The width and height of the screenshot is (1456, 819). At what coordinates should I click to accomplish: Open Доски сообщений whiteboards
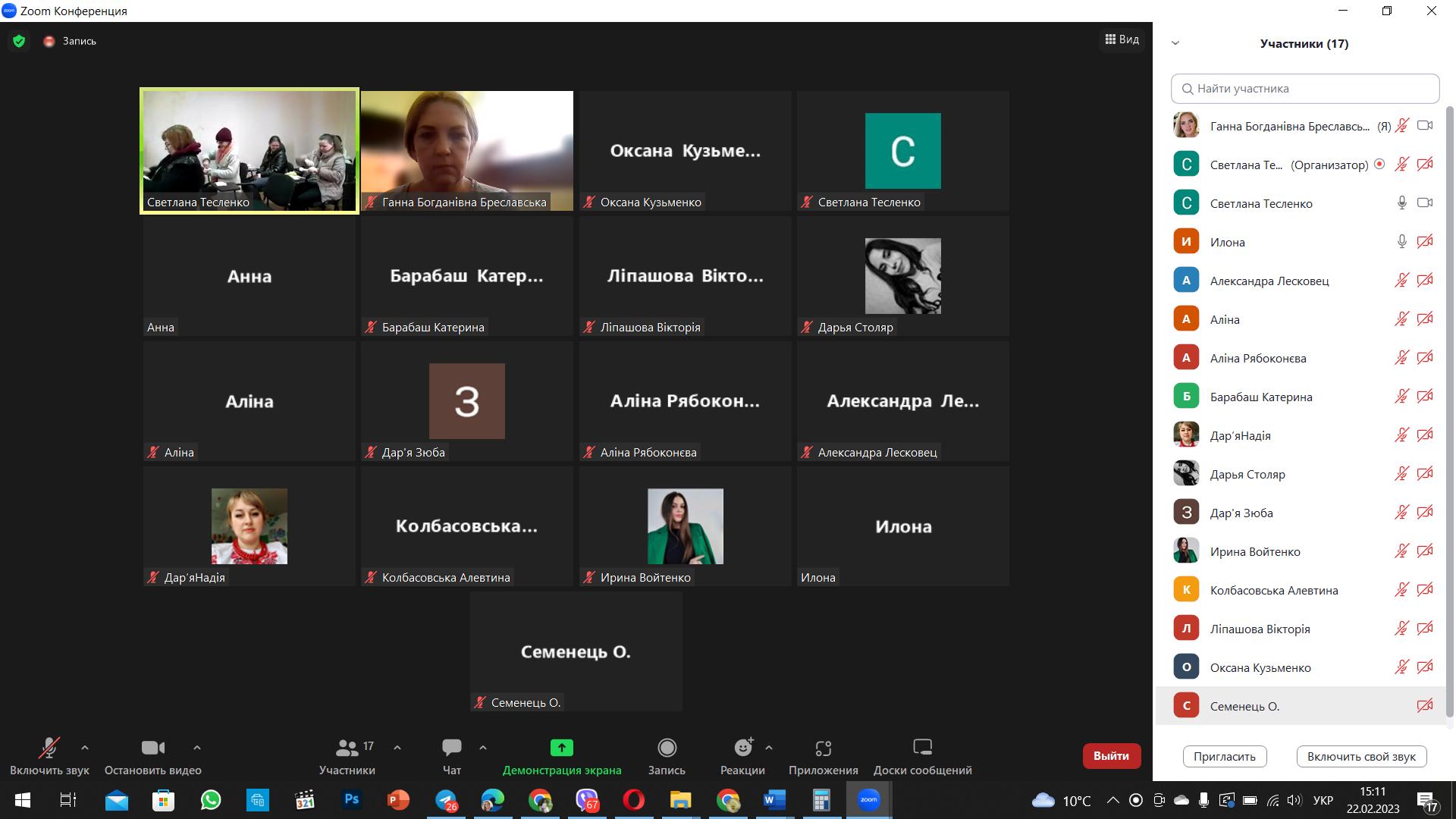[922, 748]
